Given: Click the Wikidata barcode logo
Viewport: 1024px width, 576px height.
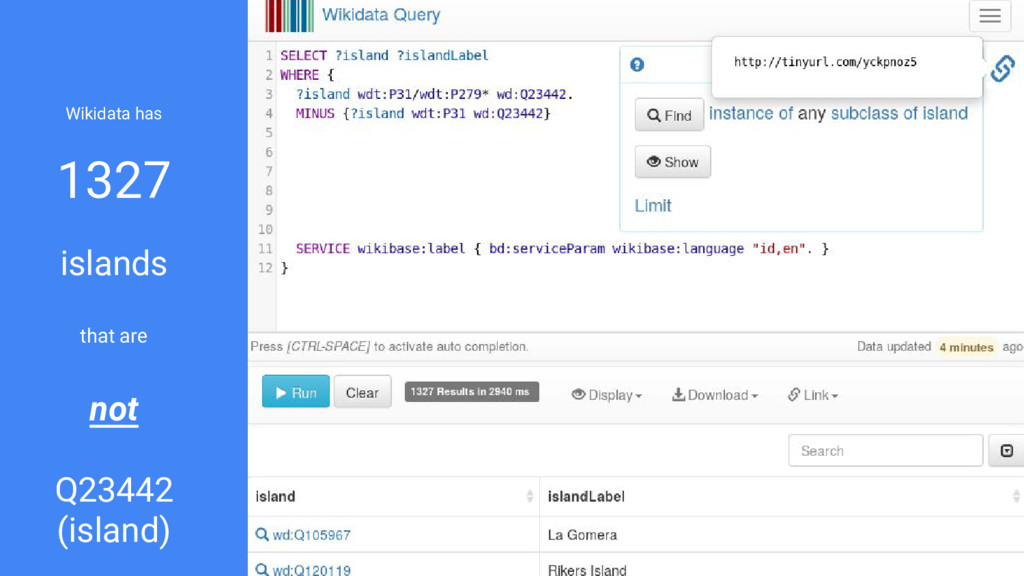Looking at the screenshot, I should click(289, 16).
